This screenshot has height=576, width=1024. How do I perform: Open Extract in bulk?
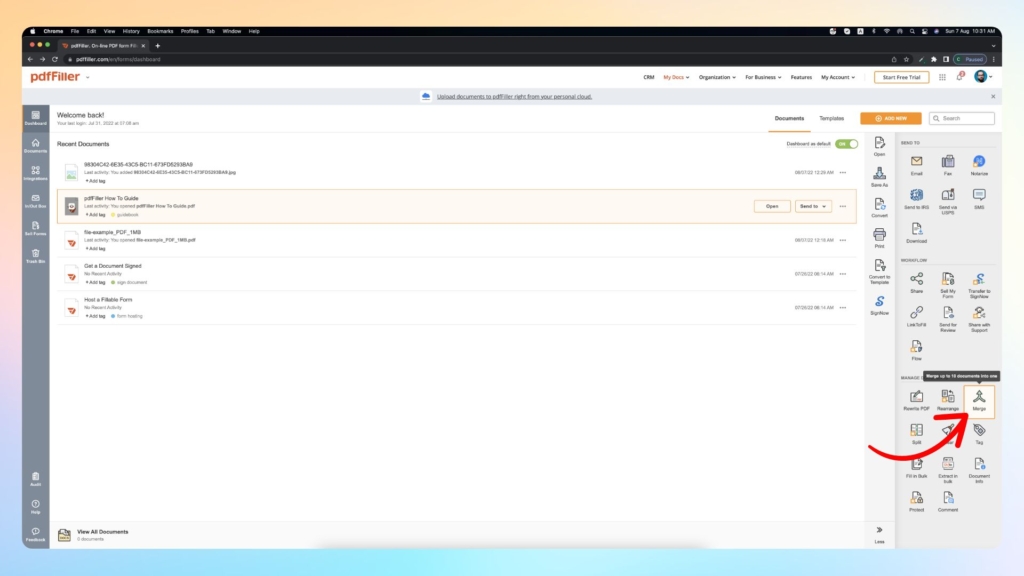click(x=948, y=470)
